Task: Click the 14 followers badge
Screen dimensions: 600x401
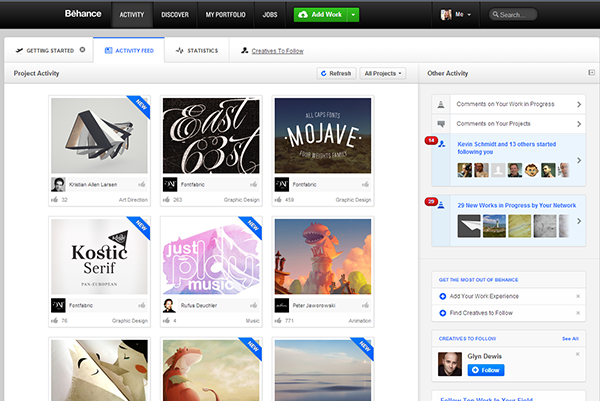Action: 431,140
